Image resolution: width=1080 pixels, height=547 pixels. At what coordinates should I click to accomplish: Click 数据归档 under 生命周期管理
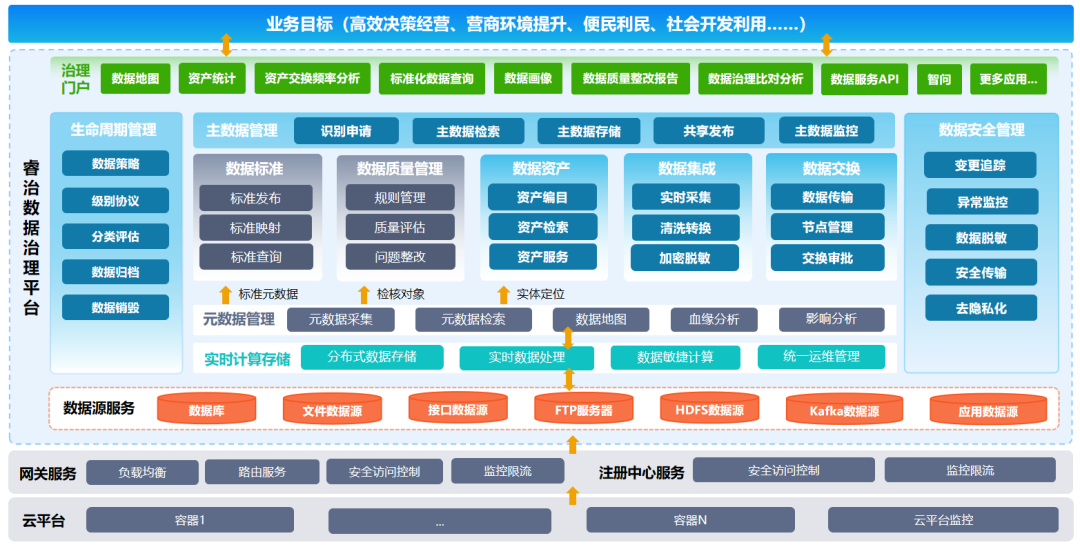pyautogui.click(x=115, y=272)
